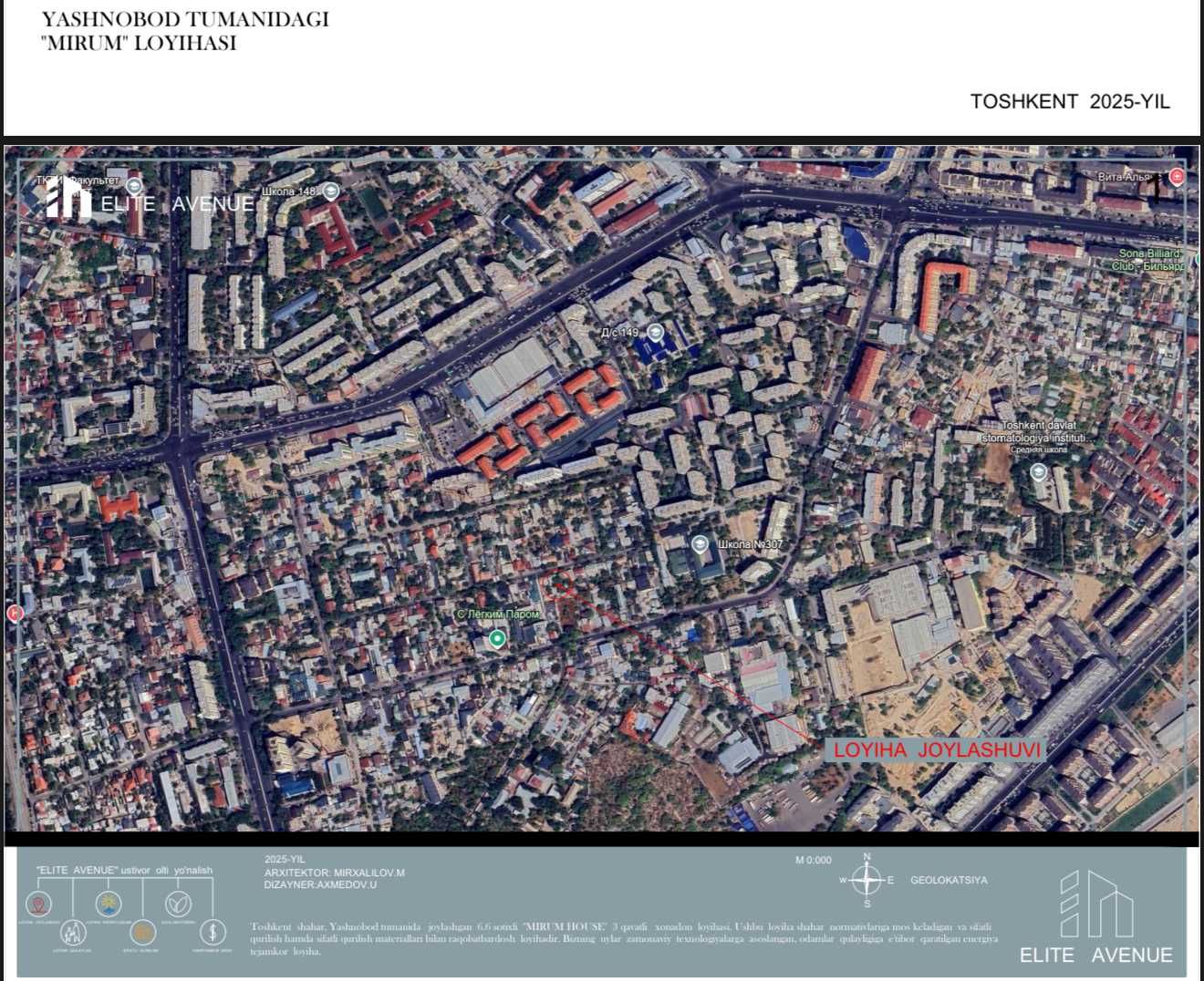Click the YASHNOBOD TUMANIDAGI title
The height and width of the screenshot is (981, 1204).
185,19
